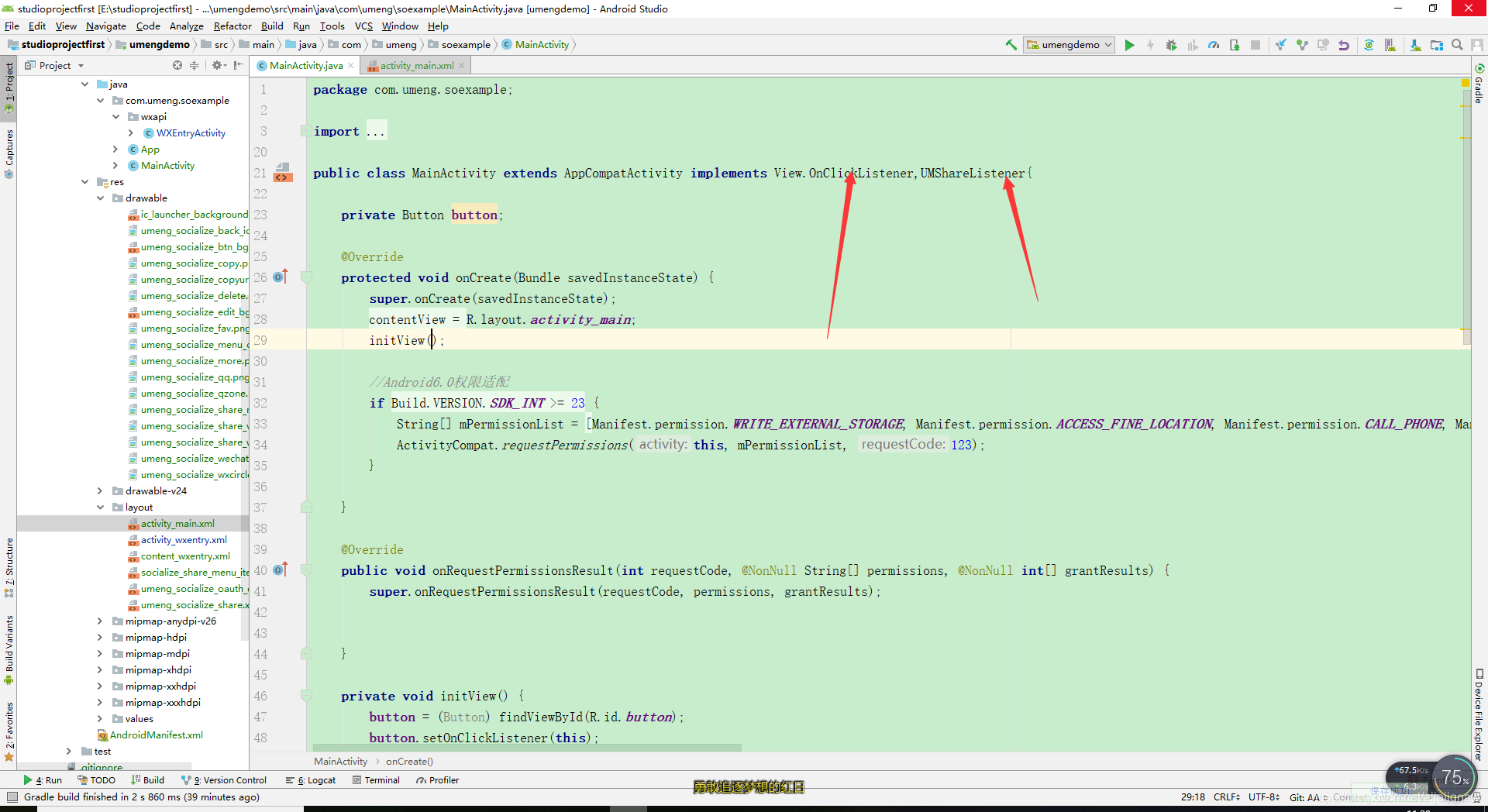This screenshot has height=812, width=1488.
Task: Click the VCS Update Project icon
Action: point(1281,45)
